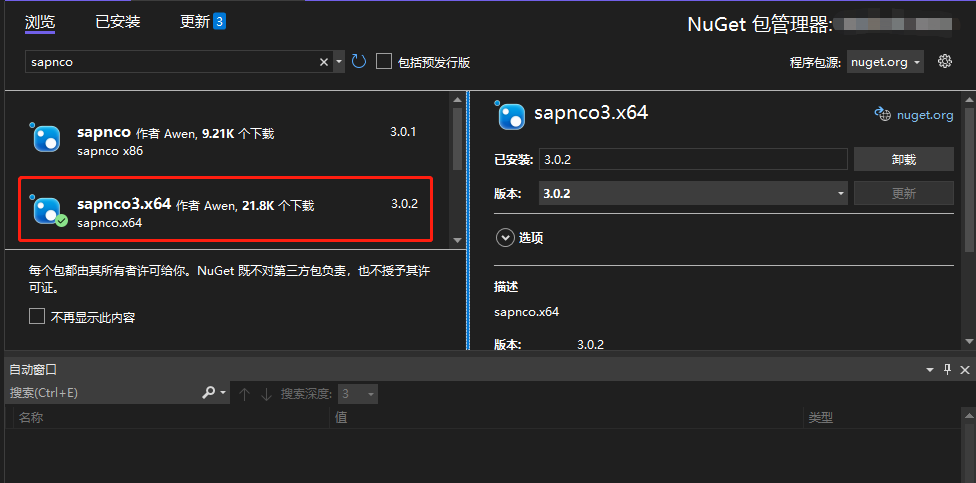Pin the 自动窗口 panel

(947, 370)
